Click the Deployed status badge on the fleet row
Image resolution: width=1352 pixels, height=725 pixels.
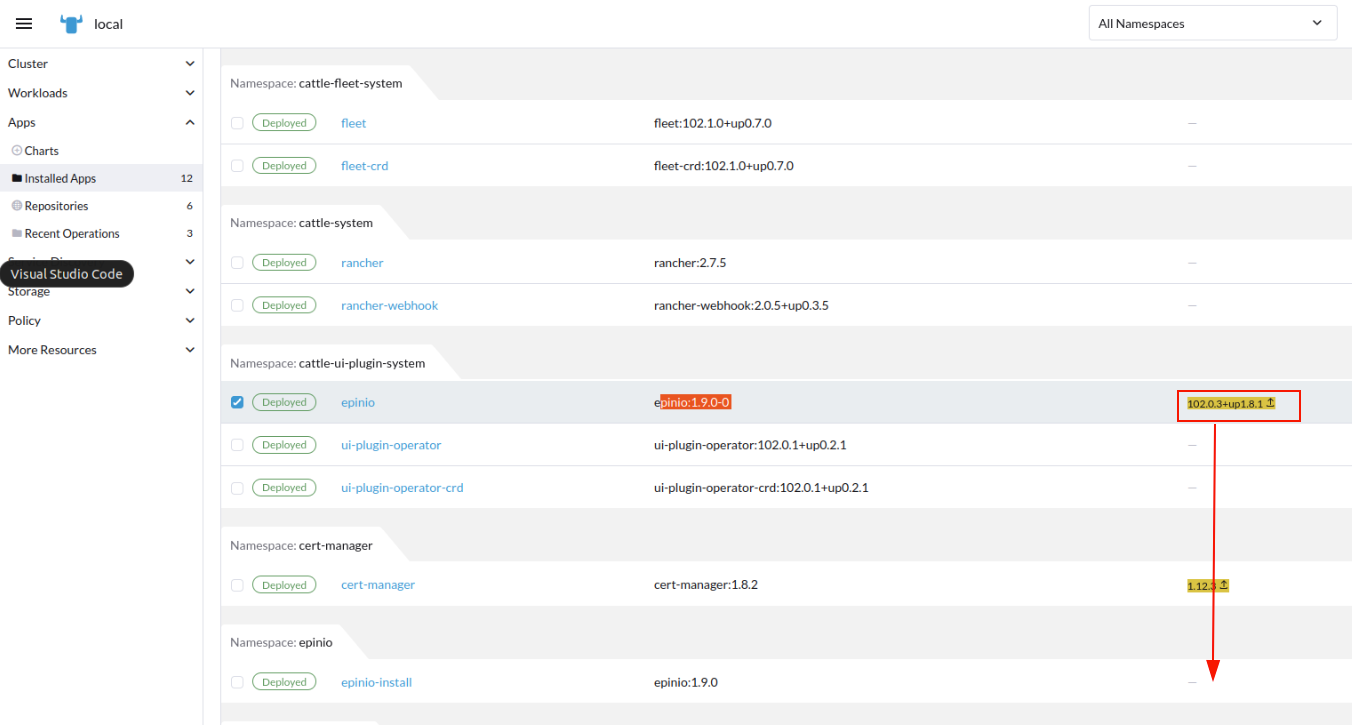tap(284, 122)
